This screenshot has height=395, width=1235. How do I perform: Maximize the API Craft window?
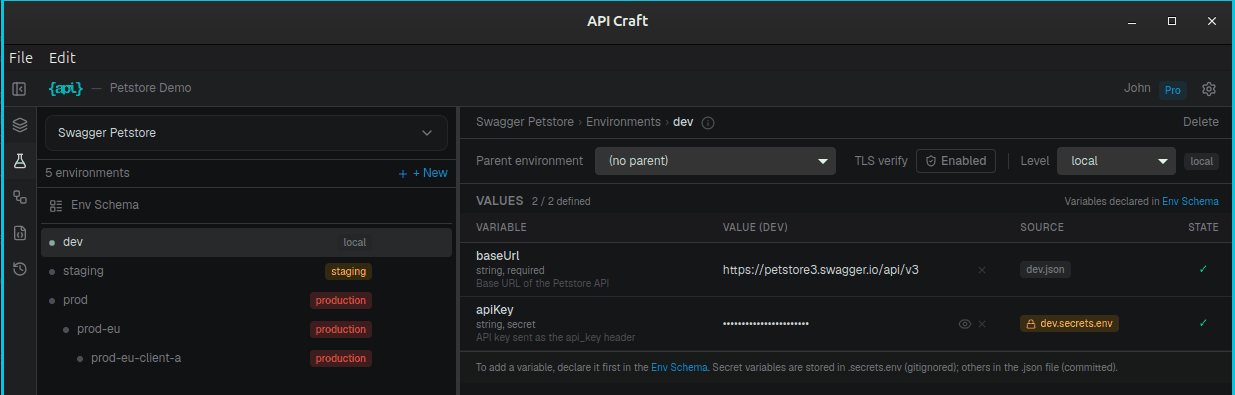click(x=1172, y=21)
